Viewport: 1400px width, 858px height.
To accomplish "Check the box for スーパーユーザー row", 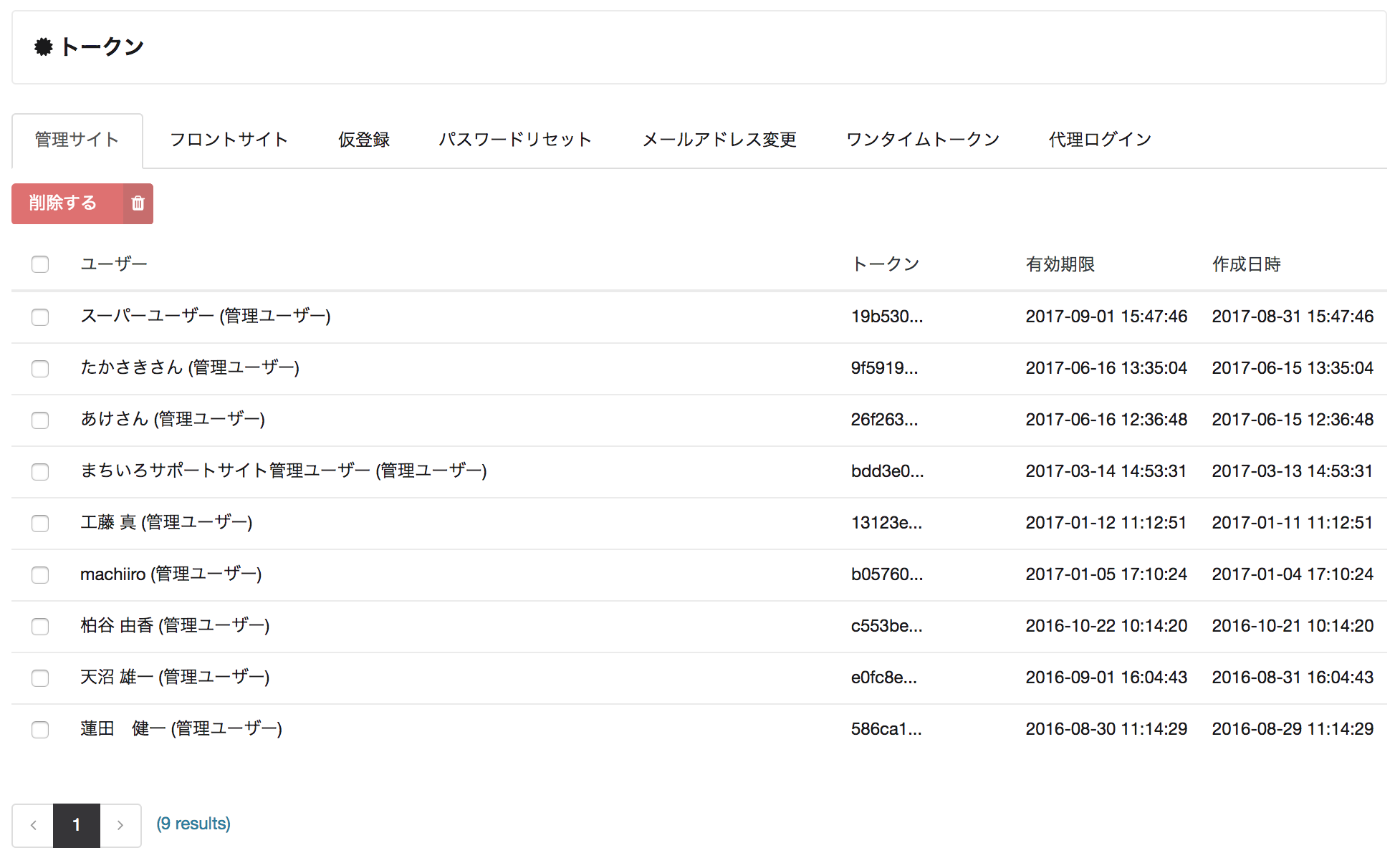I will tap(40, 317).
